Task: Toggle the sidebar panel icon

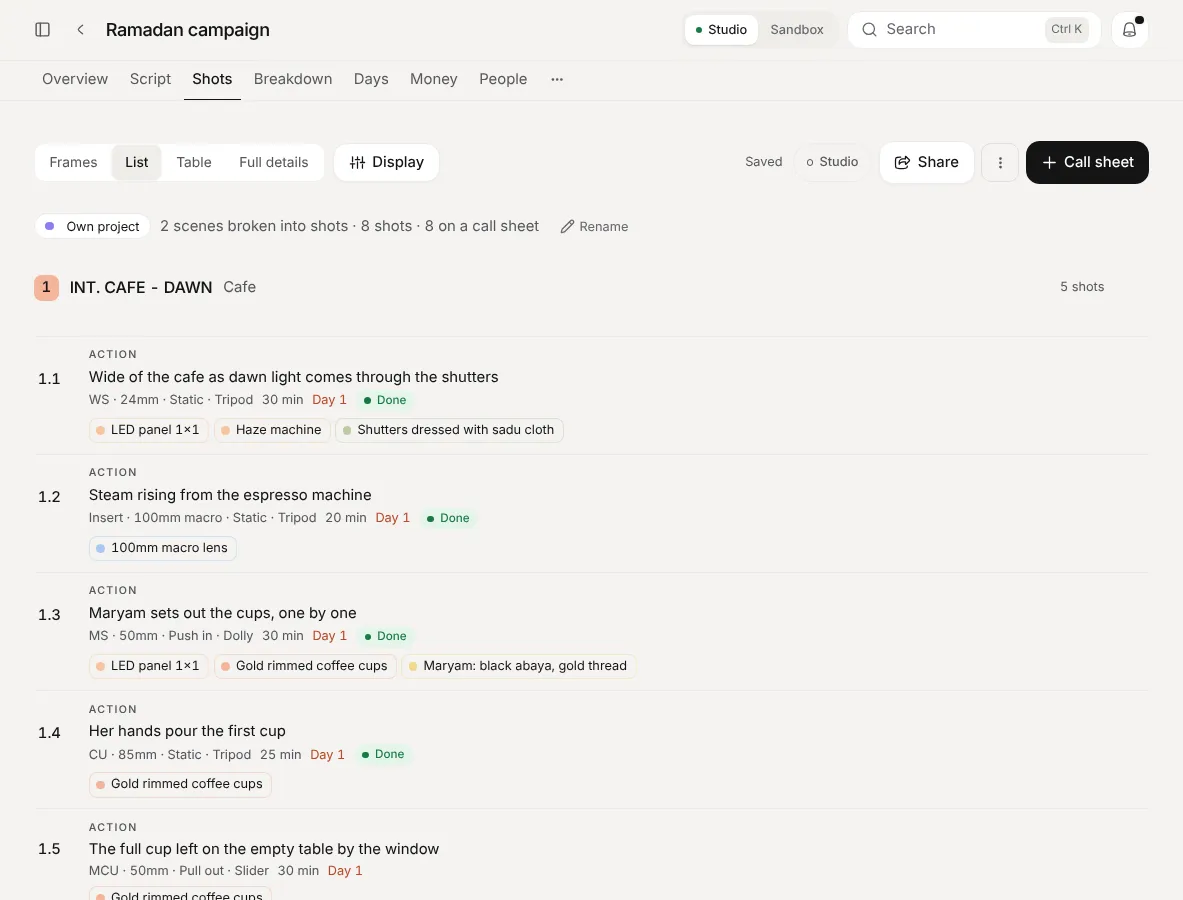Action: (42, 29)
